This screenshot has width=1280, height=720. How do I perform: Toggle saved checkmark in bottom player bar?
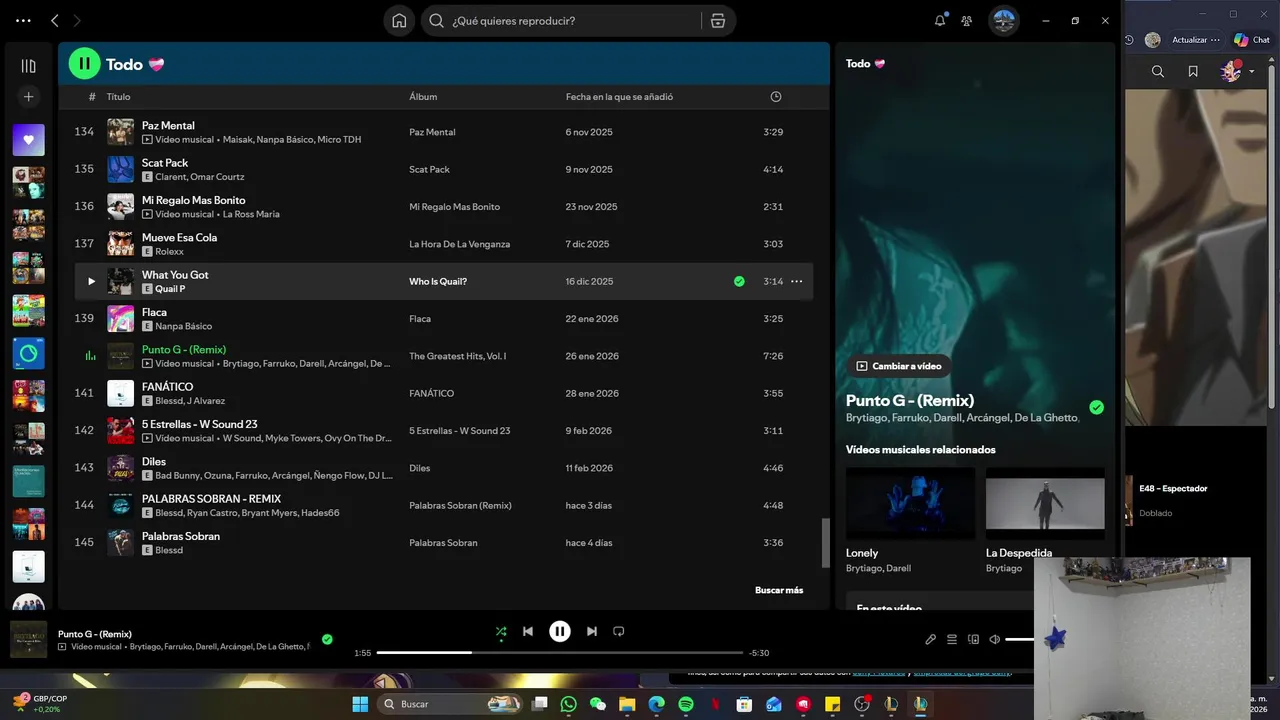tap(327, 639)
